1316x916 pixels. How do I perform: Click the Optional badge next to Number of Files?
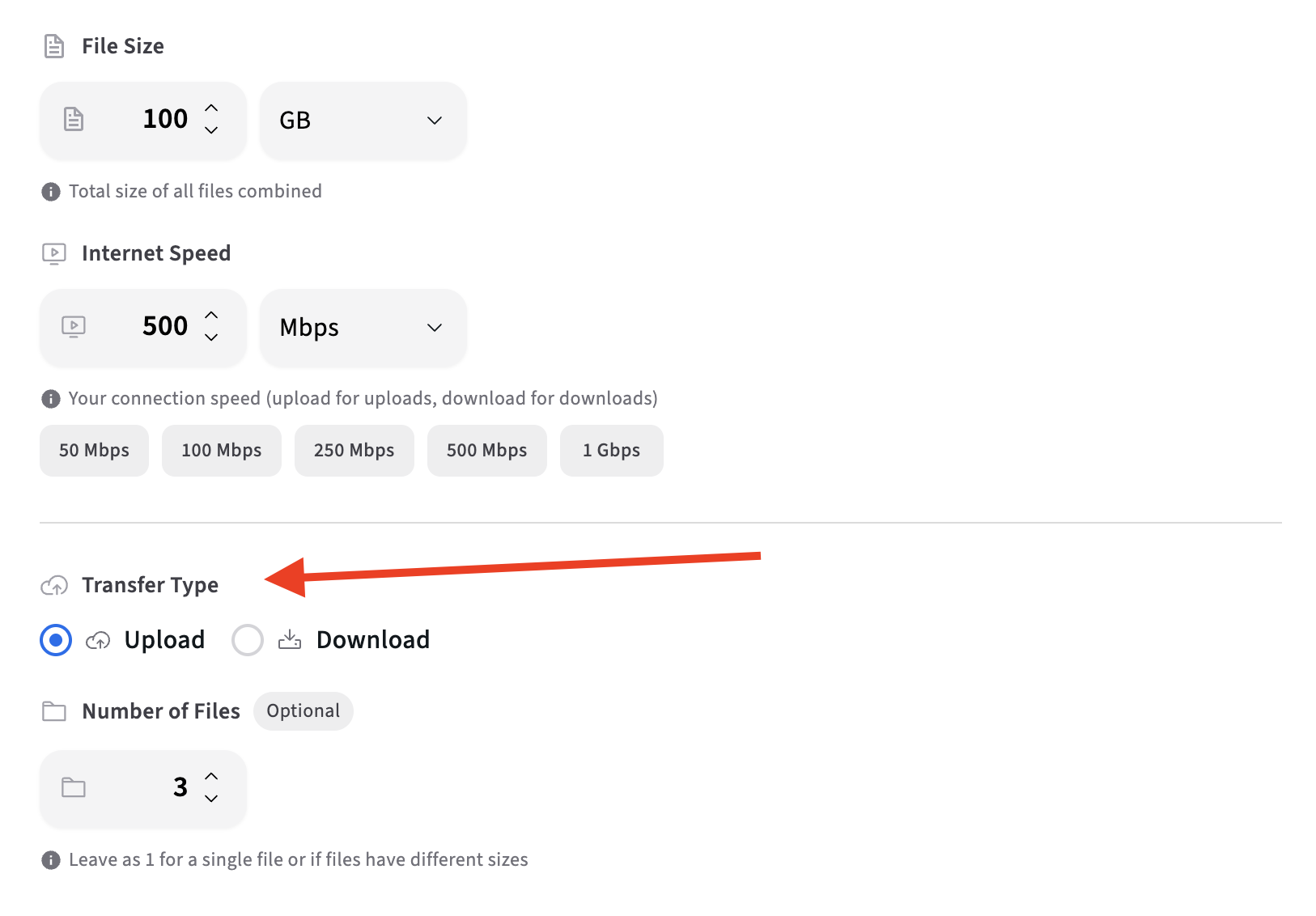point(303,711)
